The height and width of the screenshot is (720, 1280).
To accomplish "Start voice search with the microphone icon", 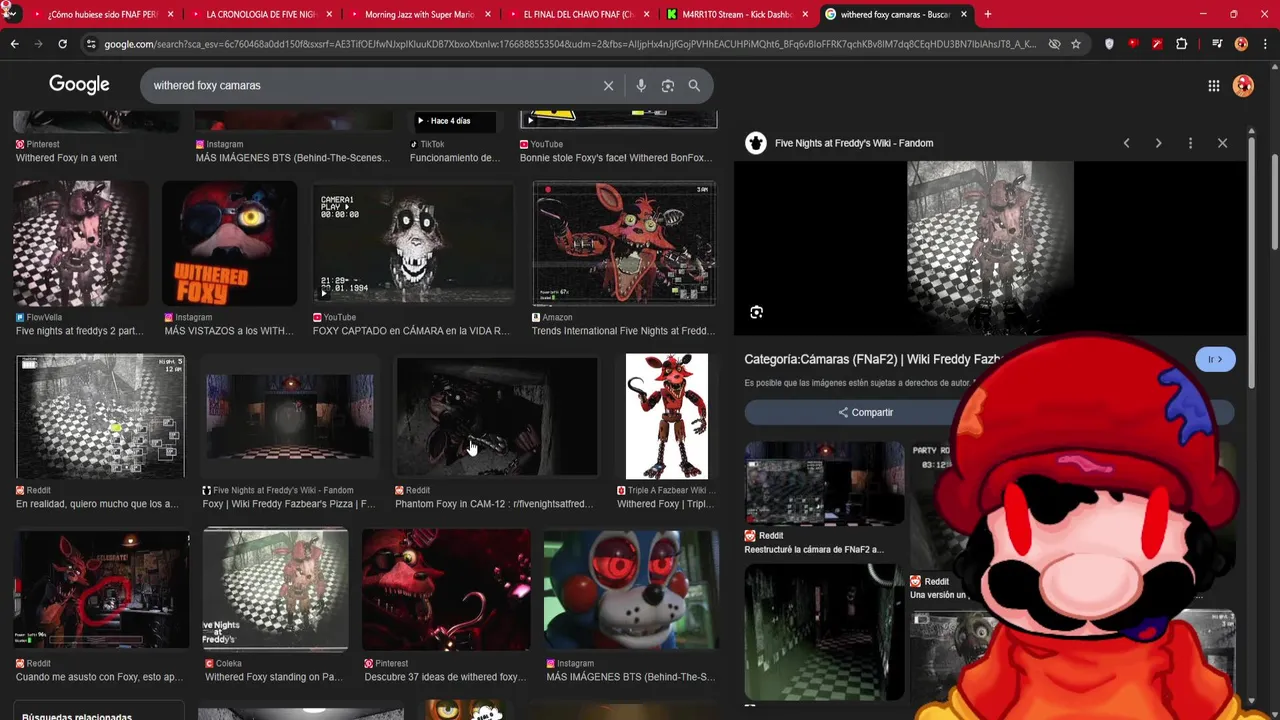I will [x=641, y=86].
